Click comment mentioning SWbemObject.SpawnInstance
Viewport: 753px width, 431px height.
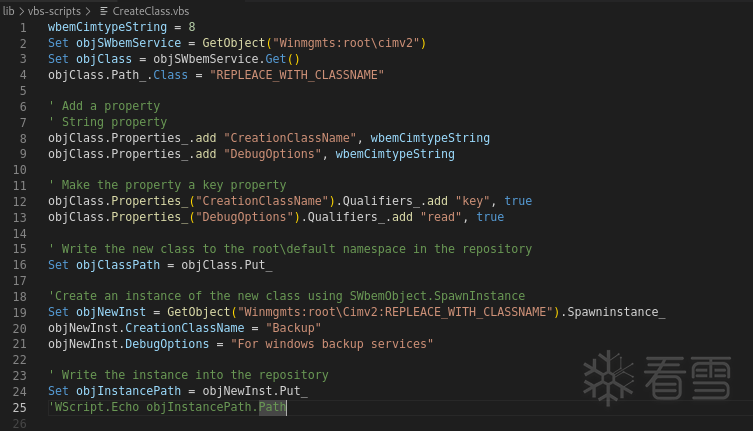pyautogui.click(x=287, y=296)
